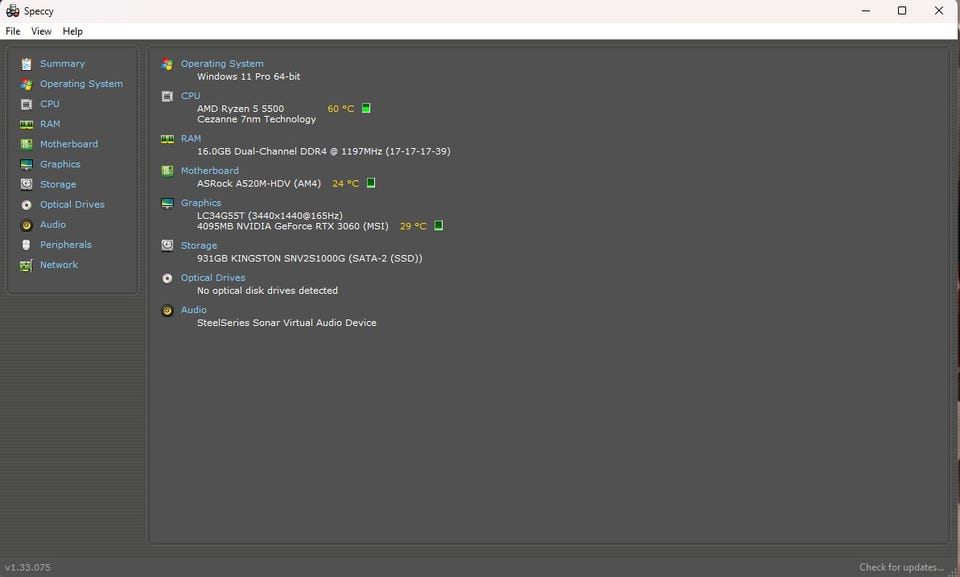Click the Optical Drives heading link in summary
The height and width of the screenshot is (577, 960).
(213, 278)
